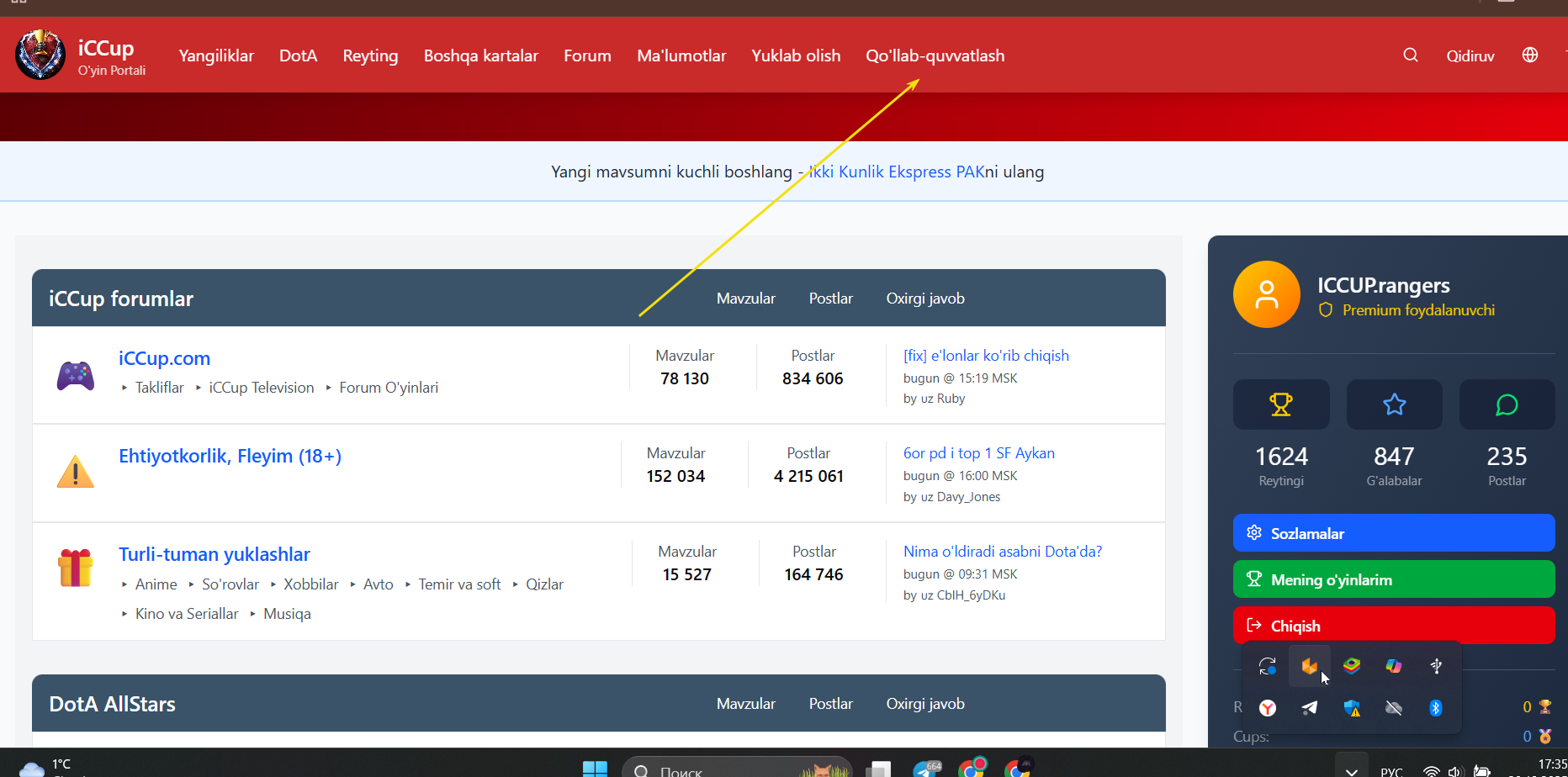Click the red Chiqish logout button

click(x=1394, y=626)
